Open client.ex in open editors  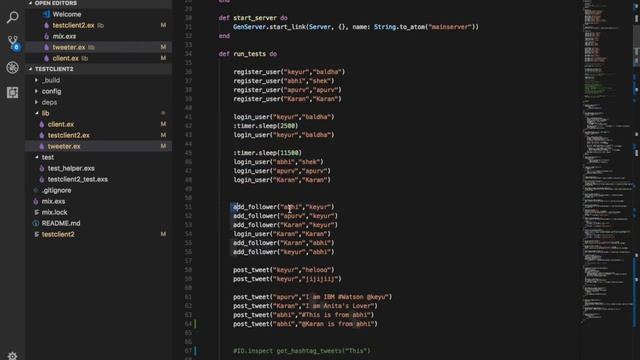(65, 58)
